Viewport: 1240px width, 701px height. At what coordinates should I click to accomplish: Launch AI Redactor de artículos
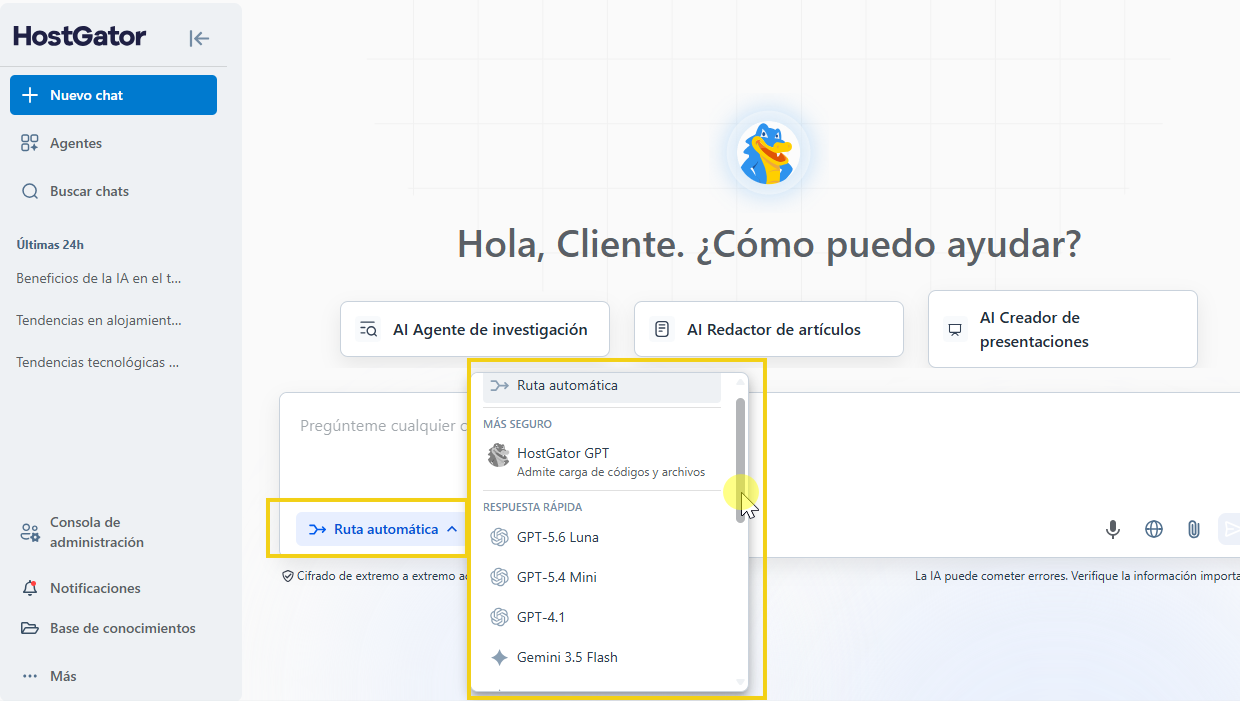pyautogui.click(x=769, y=329)
